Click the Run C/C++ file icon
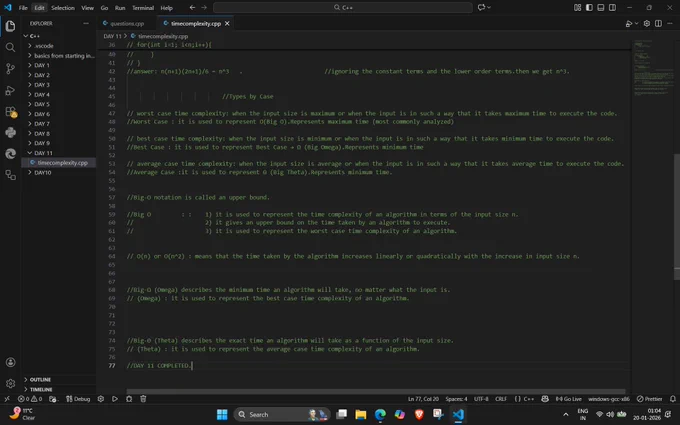Screen dimensions: 680x425 tap(629, 23)
